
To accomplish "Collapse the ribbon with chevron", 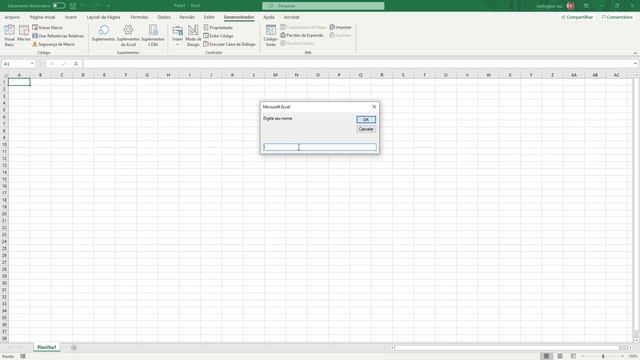I will (x=635, y=53).
